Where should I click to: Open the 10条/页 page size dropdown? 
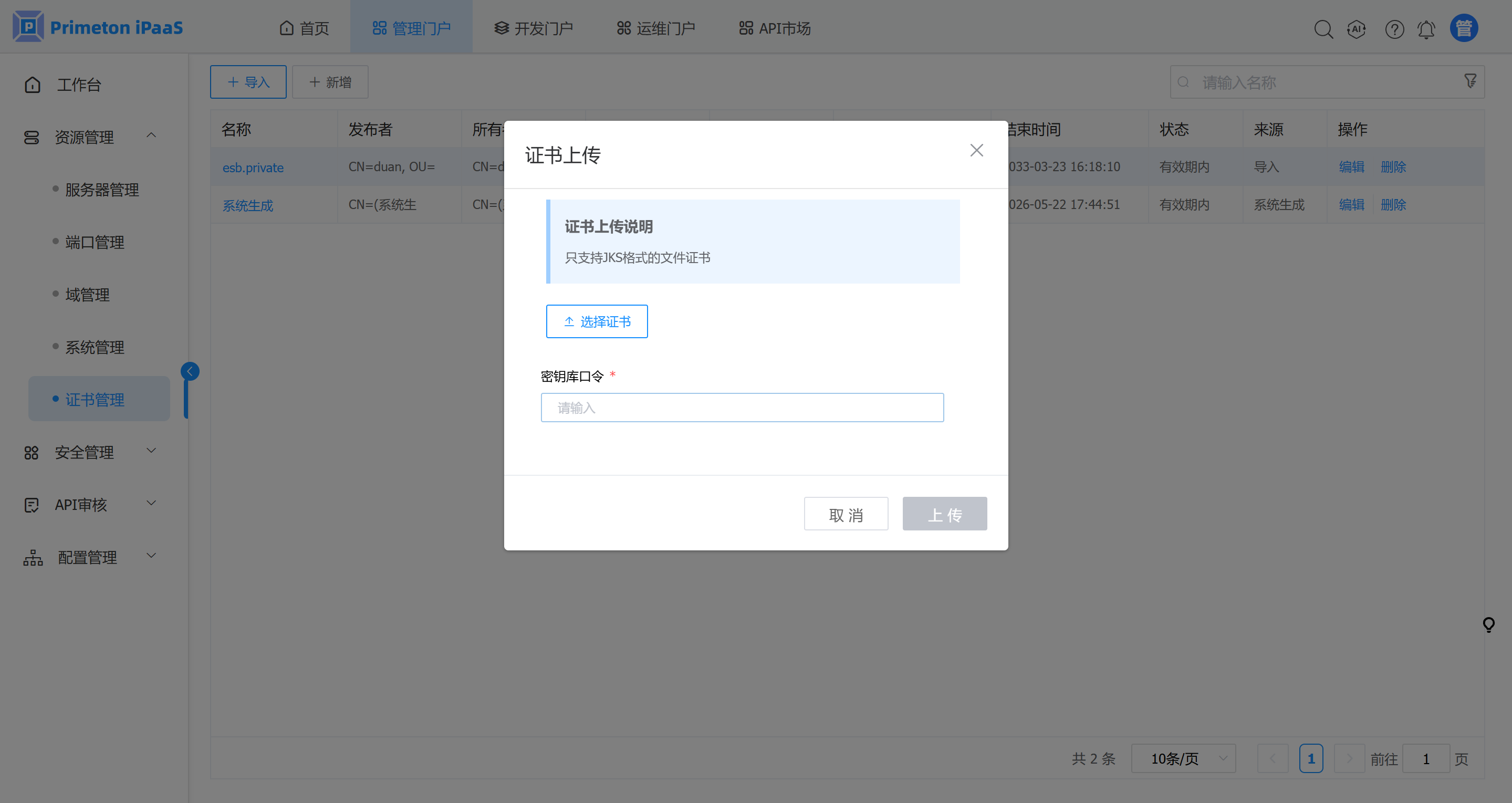(1183, 758)
